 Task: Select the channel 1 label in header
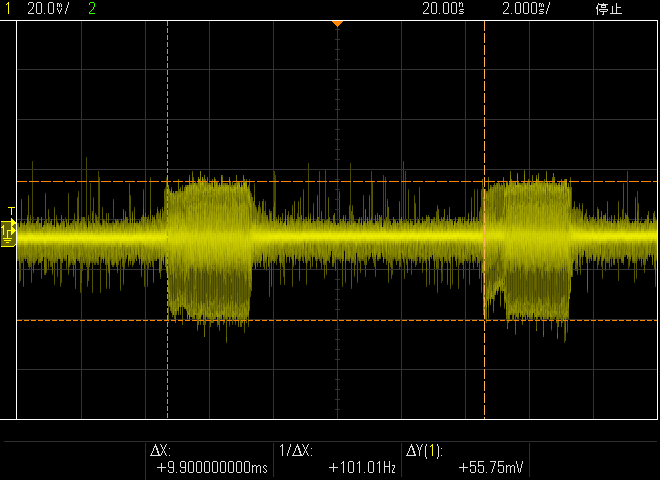(x=8, y=8)
